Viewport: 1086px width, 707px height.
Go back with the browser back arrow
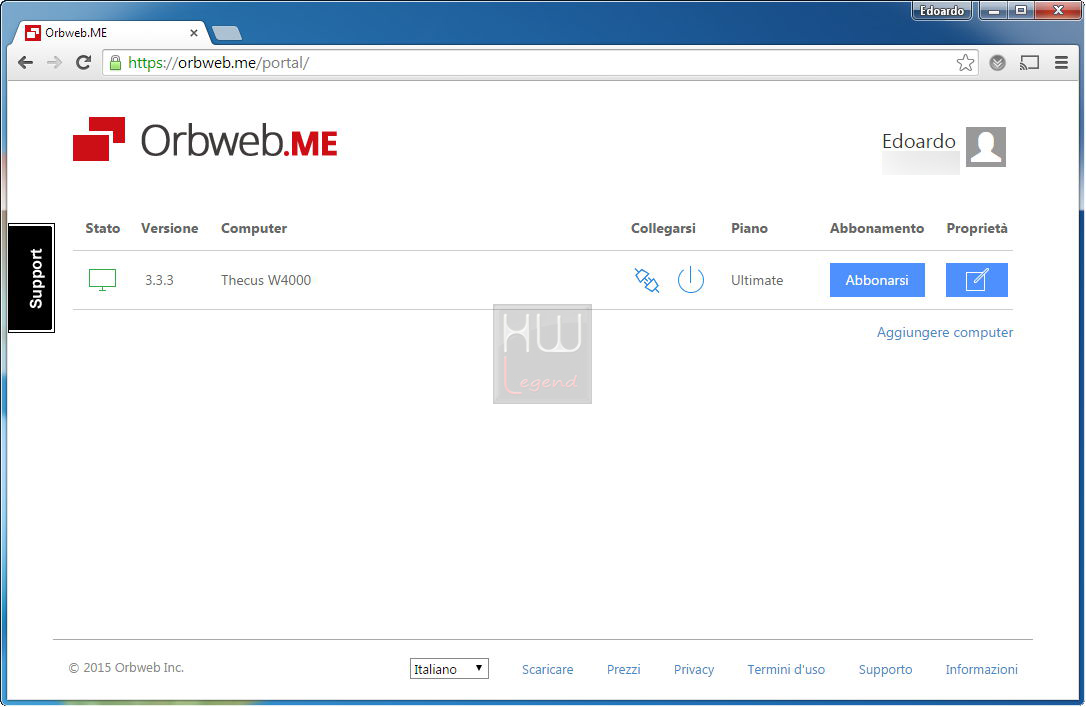tap(26, 63)
